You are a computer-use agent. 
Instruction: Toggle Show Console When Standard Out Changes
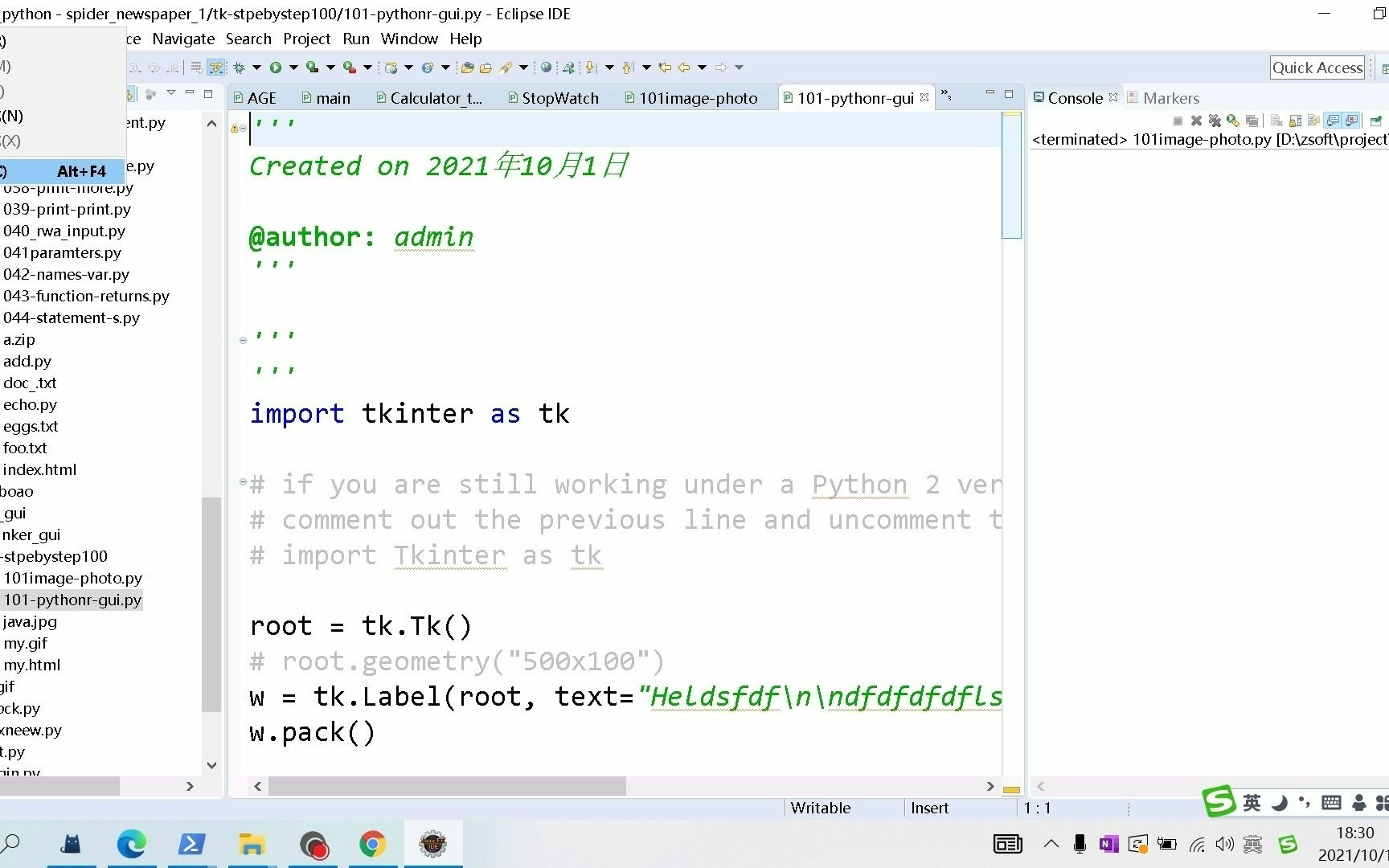point(1333,121)
